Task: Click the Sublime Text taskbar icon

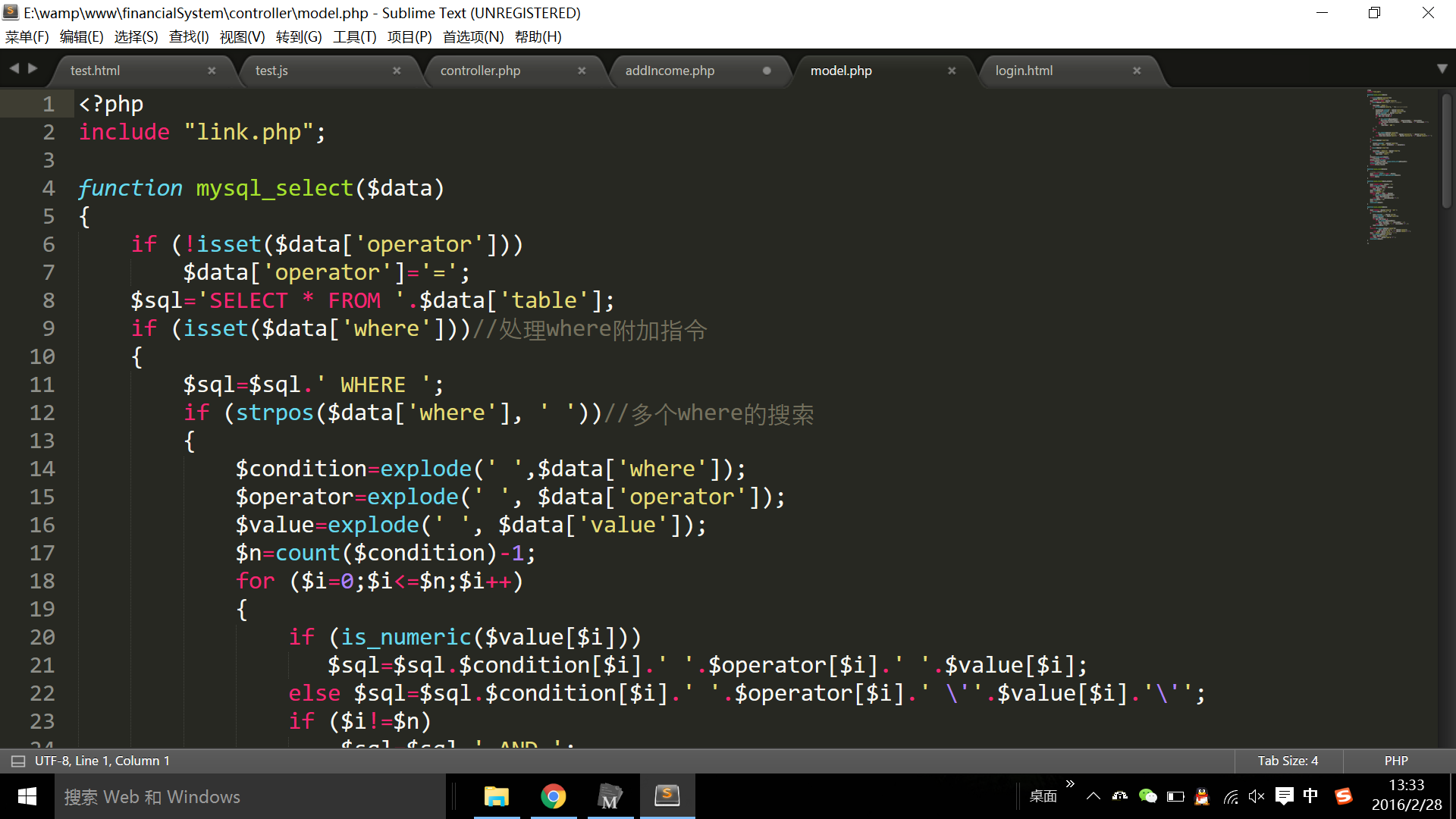Action: click(x=667, y=796)
